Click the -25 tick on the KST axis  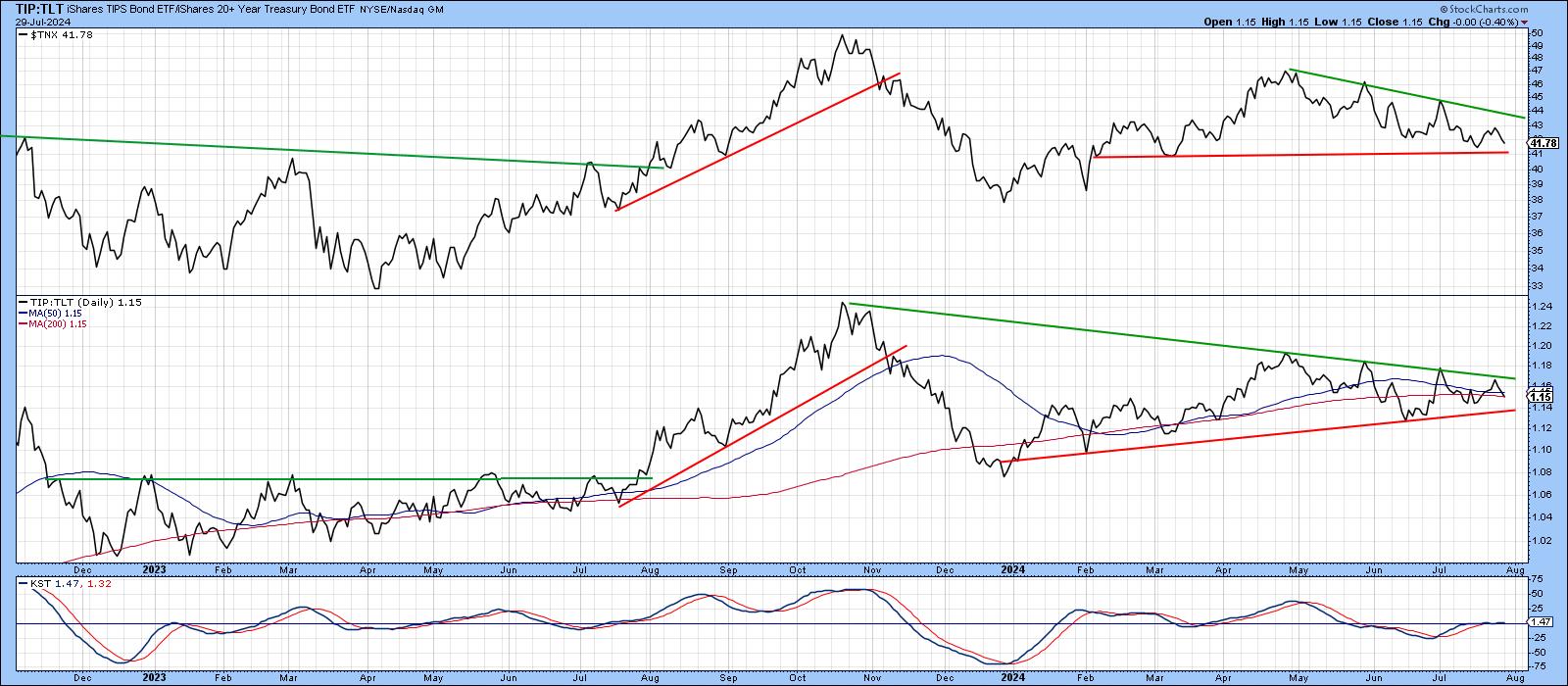click(1539, 637)
